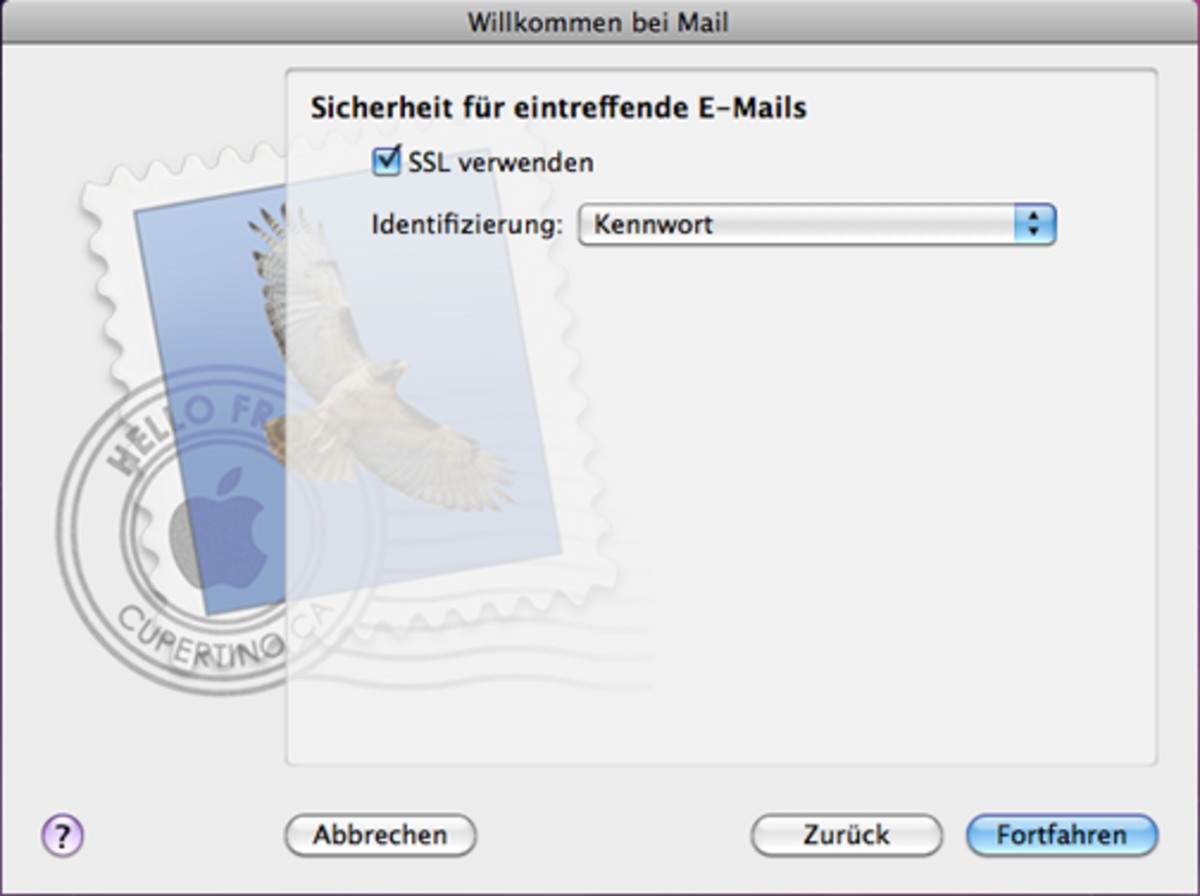
Task: Click the 'Kennwort' text in the popup
Action: pos(654,225)
